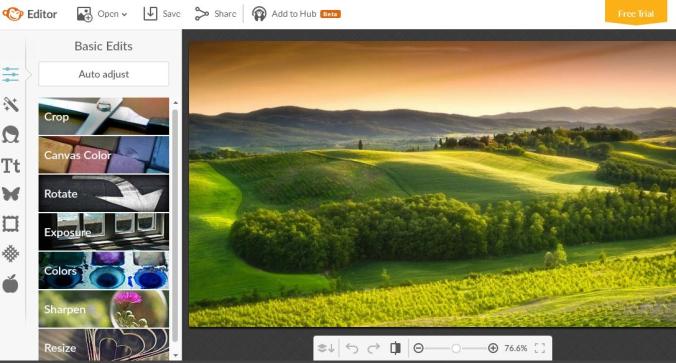Open the Open image menu
This screenshot has width=676, height=363.
[102, 14]
